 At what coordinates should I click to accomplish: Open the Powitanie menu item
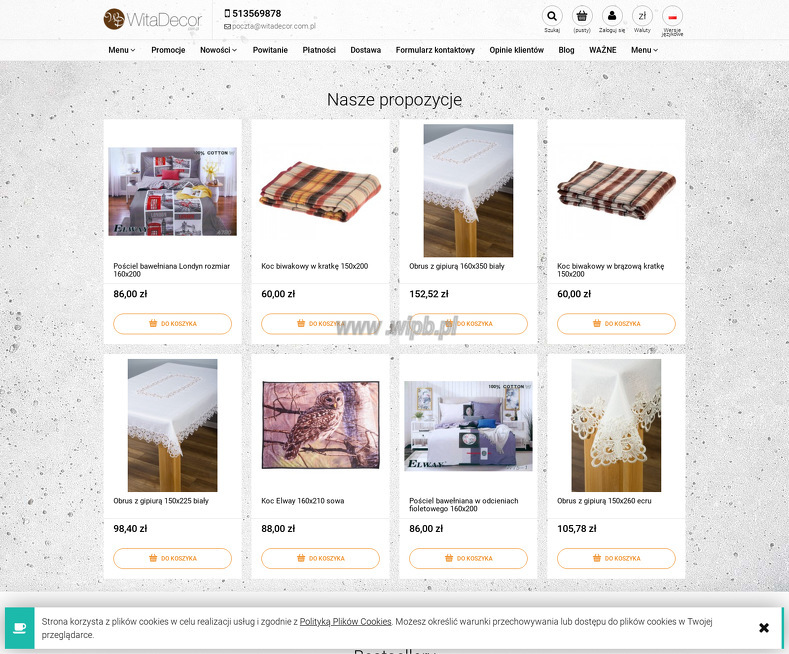tap(270, 50)
